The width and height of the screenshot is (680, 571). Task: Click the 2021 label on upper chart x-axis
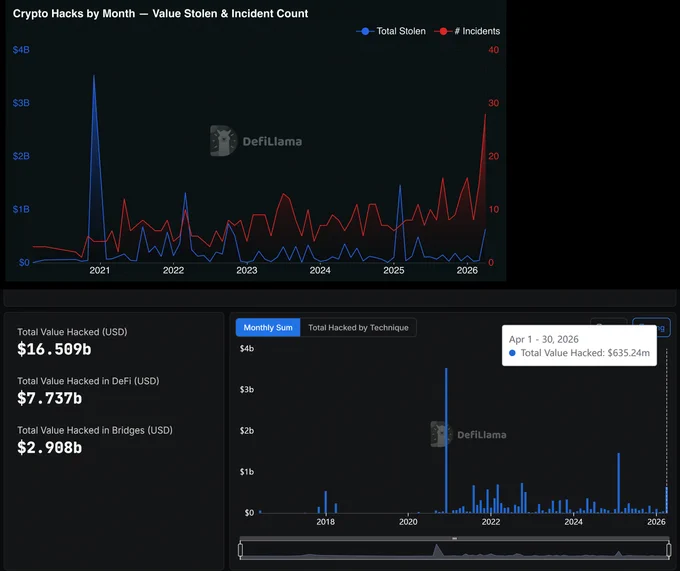tap(100, 271)
